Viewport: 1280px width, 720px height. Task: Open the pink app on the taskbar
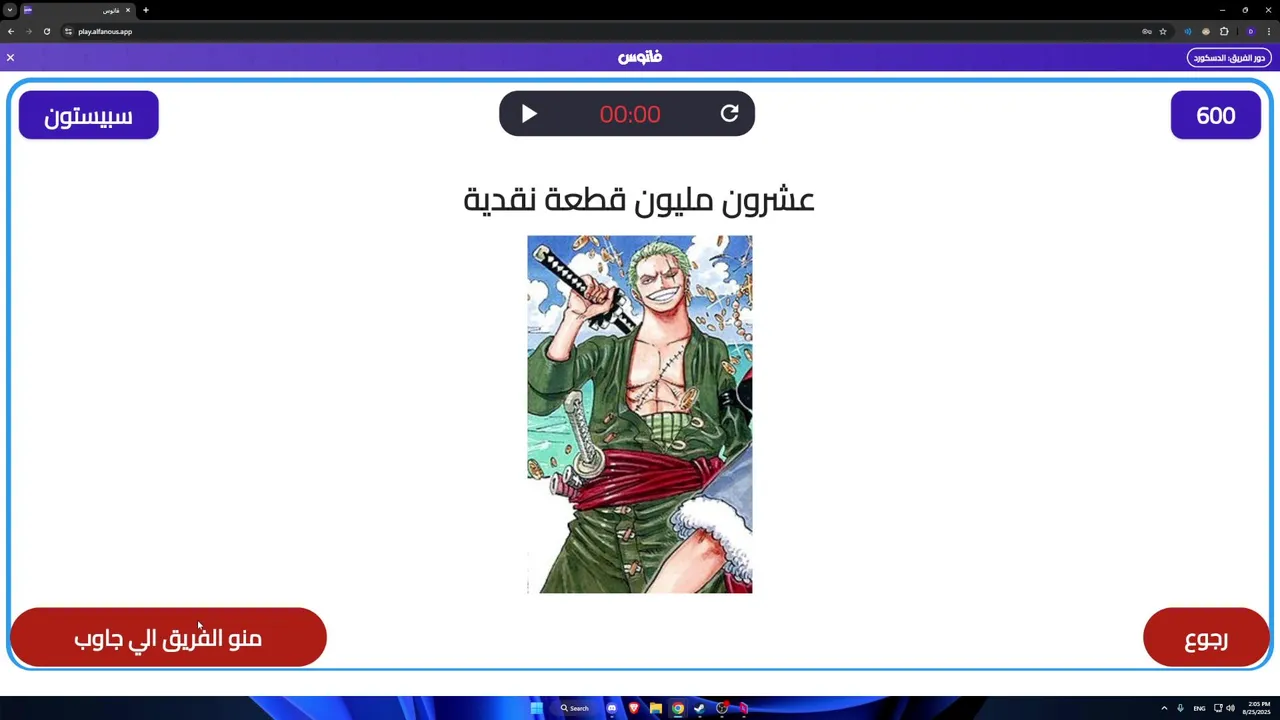pos(744,708)
